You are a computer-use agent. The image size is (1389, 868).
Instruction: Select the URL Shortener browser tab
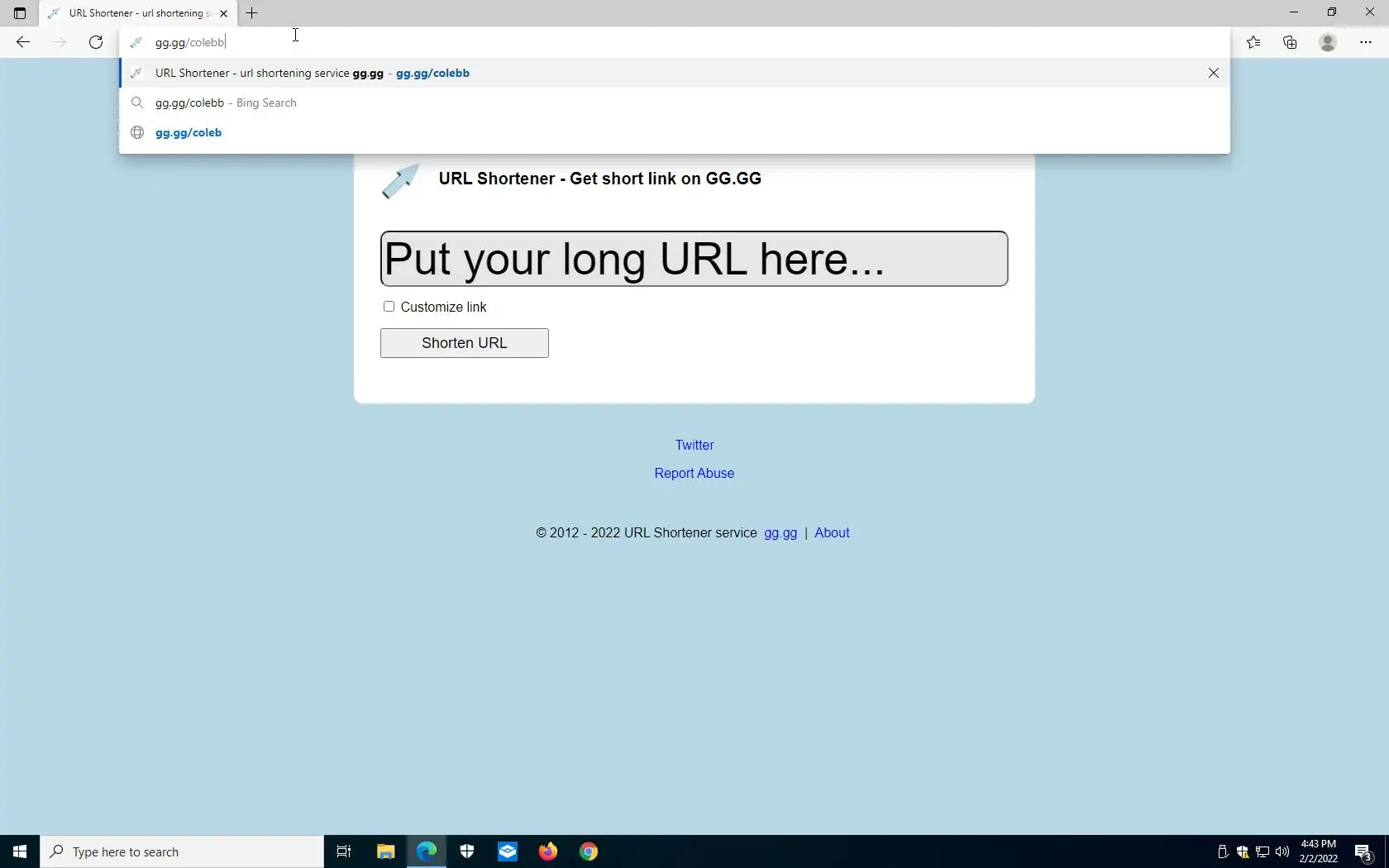[138, 13]
